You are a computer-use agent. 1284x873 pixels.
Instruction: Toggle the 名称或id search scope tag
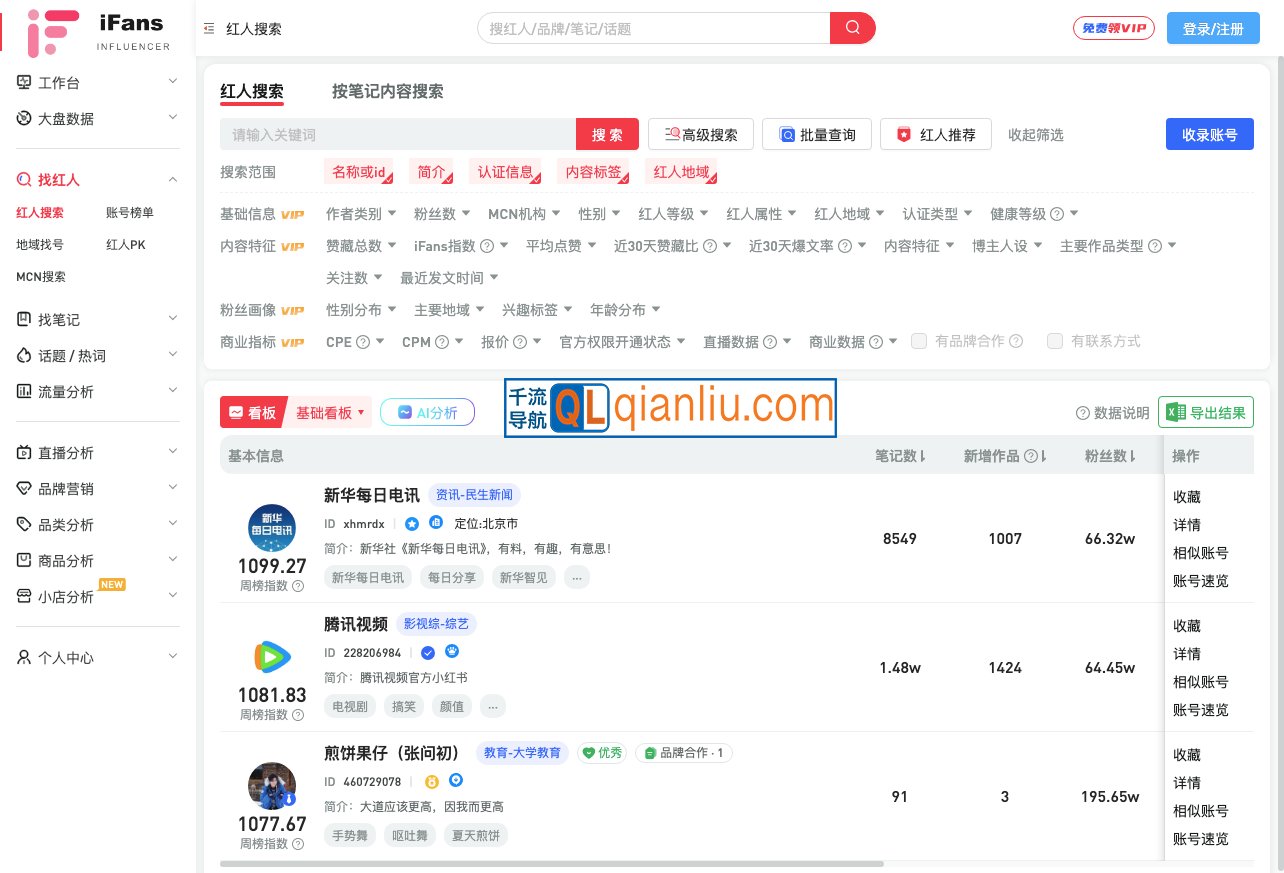(359, 172)
